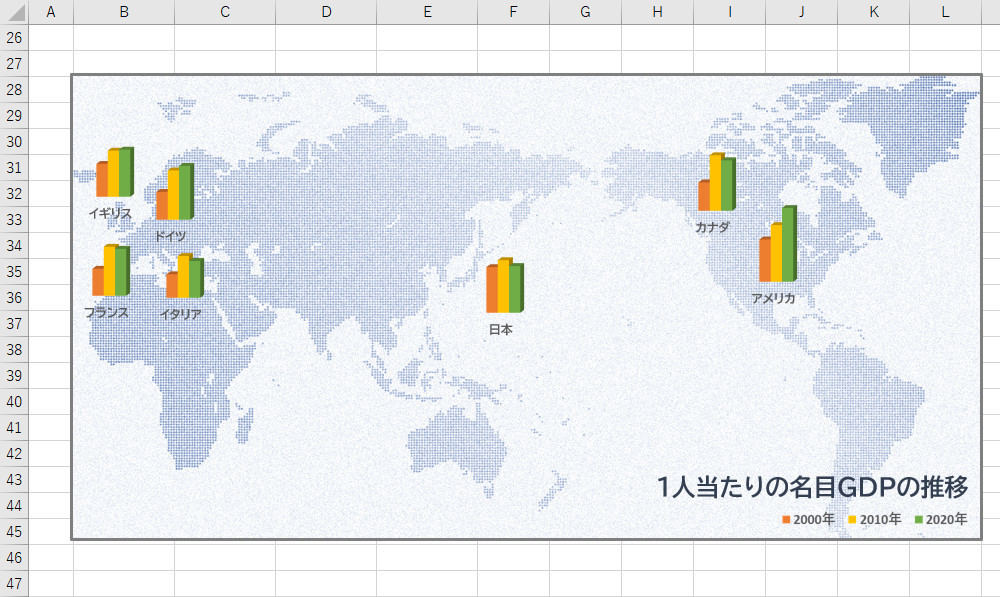Viewport: 1000px width, 597px height.
Task: Click the orange 2000年 bar for アメリカ
Action: (765, 260)
